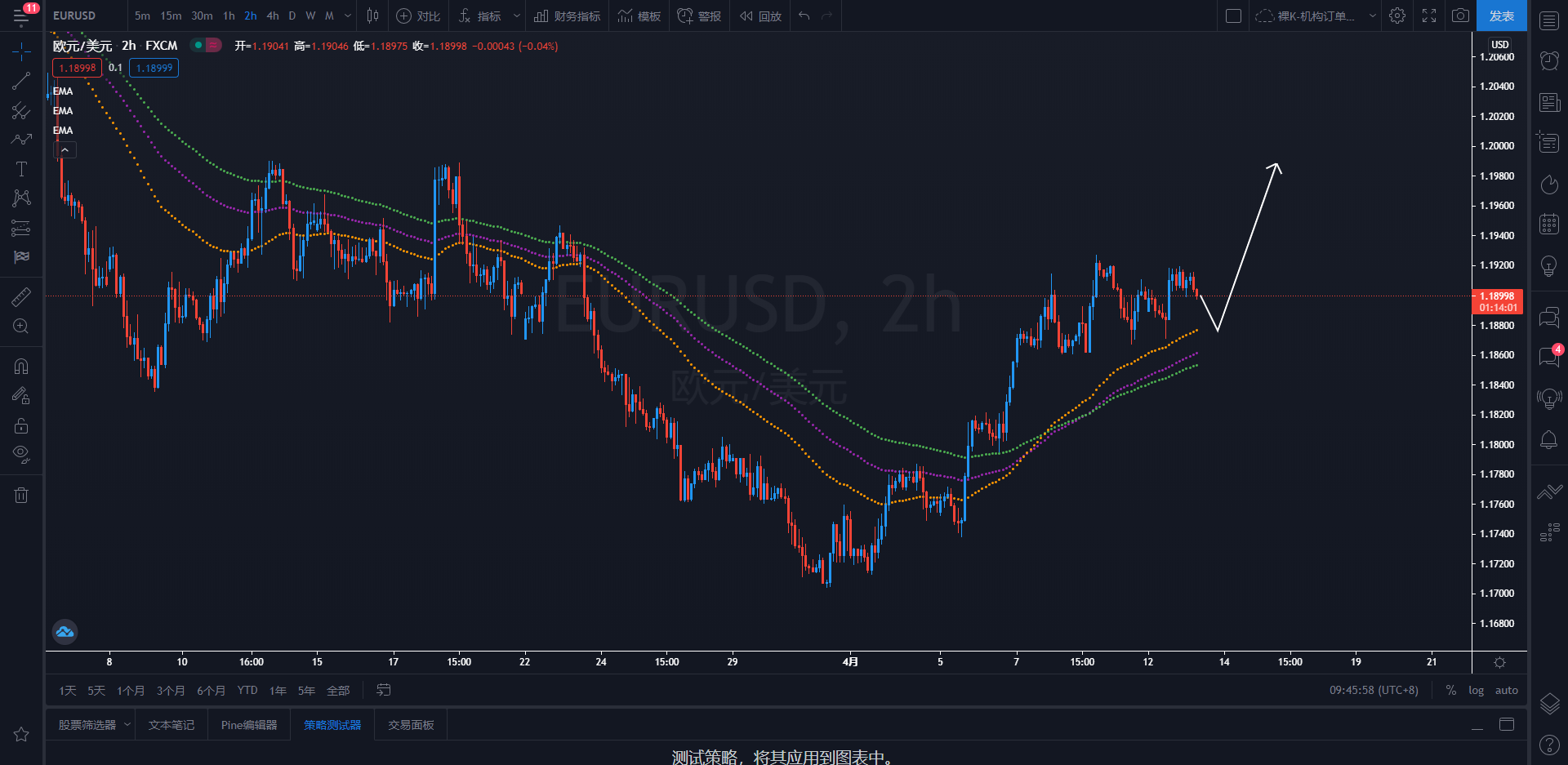Viewport: 1568px width, 765px height.
Task: Pick the ruler measure tool
Action: [x=21, y=296]
